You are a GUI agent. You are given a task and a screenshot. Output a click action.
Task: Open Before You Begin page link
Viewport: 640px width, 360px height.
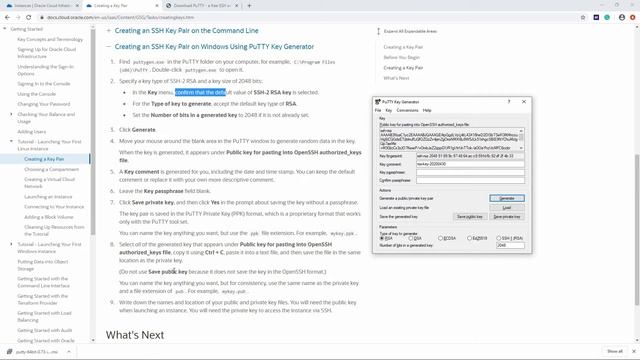tap(402, 58)
